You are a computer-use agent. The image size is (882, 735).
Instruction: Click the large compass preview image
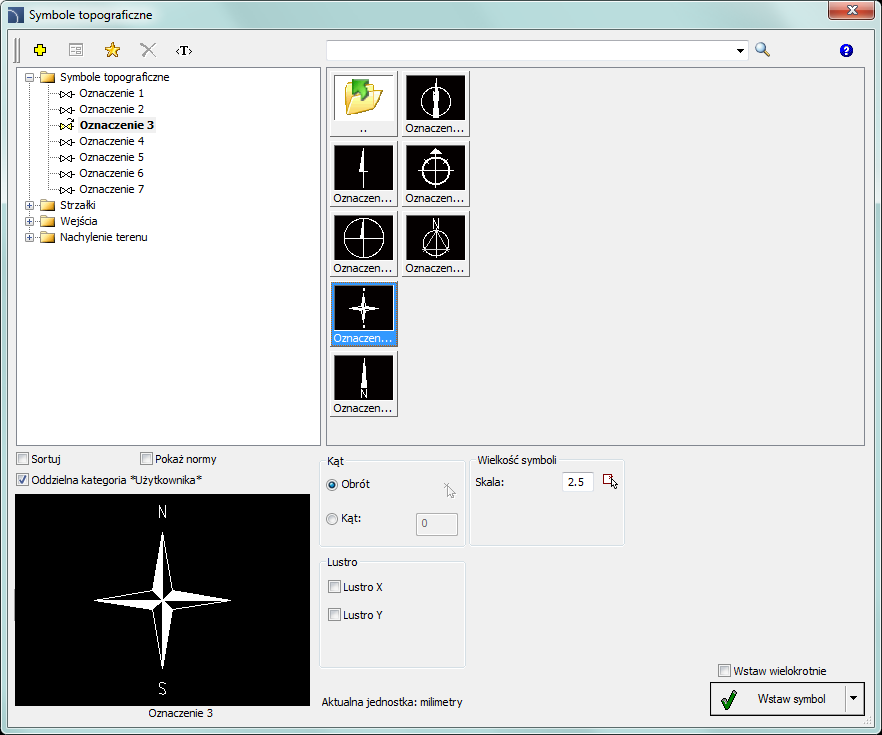click(x=163, y=599)
